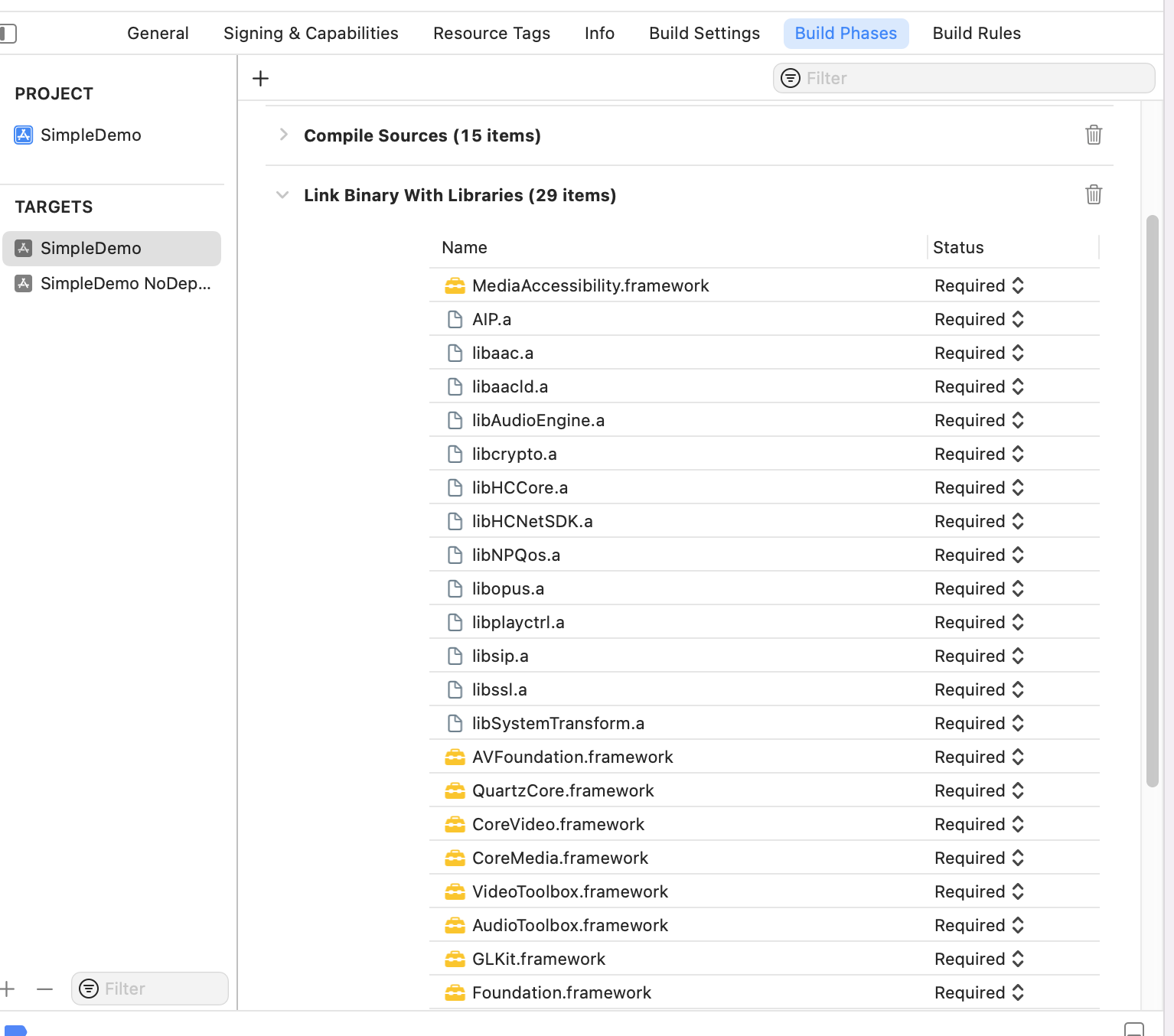This screenshot has height=1036, width=1174.
Task: Click the build phases vertical scrollbar
Action: coord(1153,500)
